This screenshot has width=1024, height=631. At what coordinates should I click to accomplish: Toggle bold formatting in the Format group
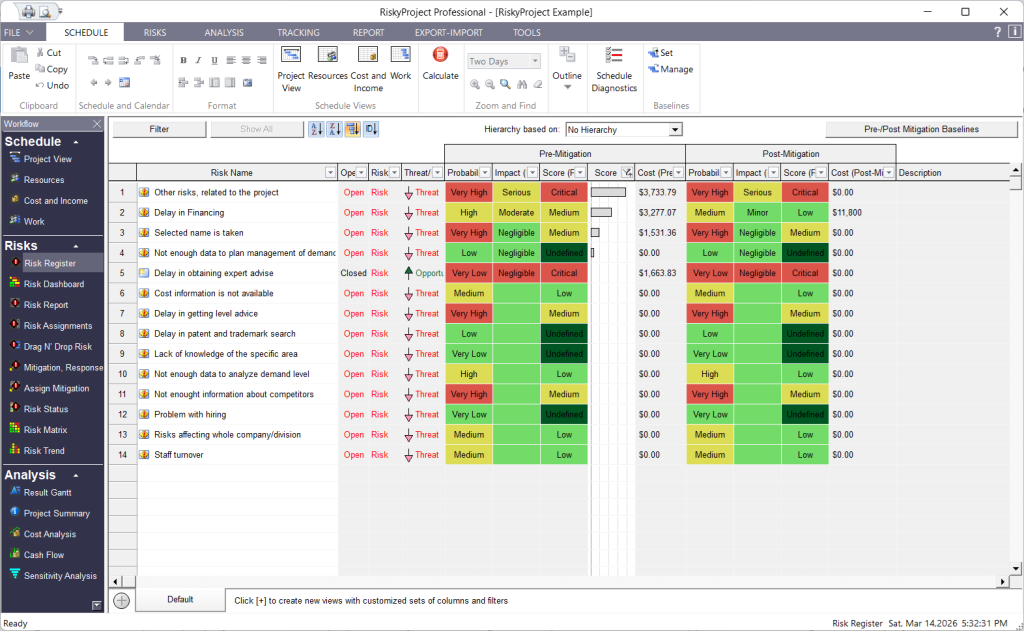pyautogui.click(x=184, y=60)
